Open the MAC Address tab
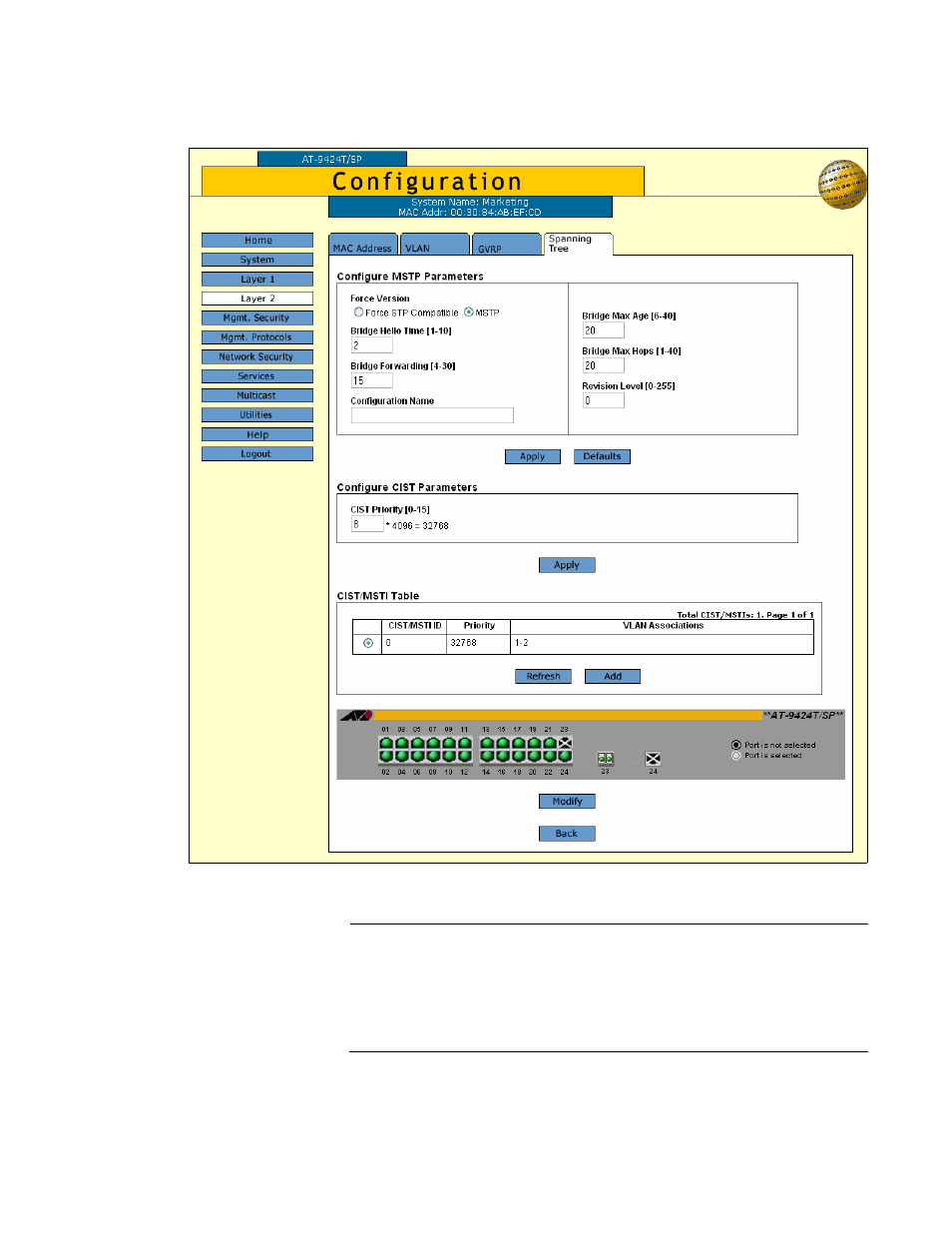Viewport: 952px width, 1233px height. tap(363, 246)
